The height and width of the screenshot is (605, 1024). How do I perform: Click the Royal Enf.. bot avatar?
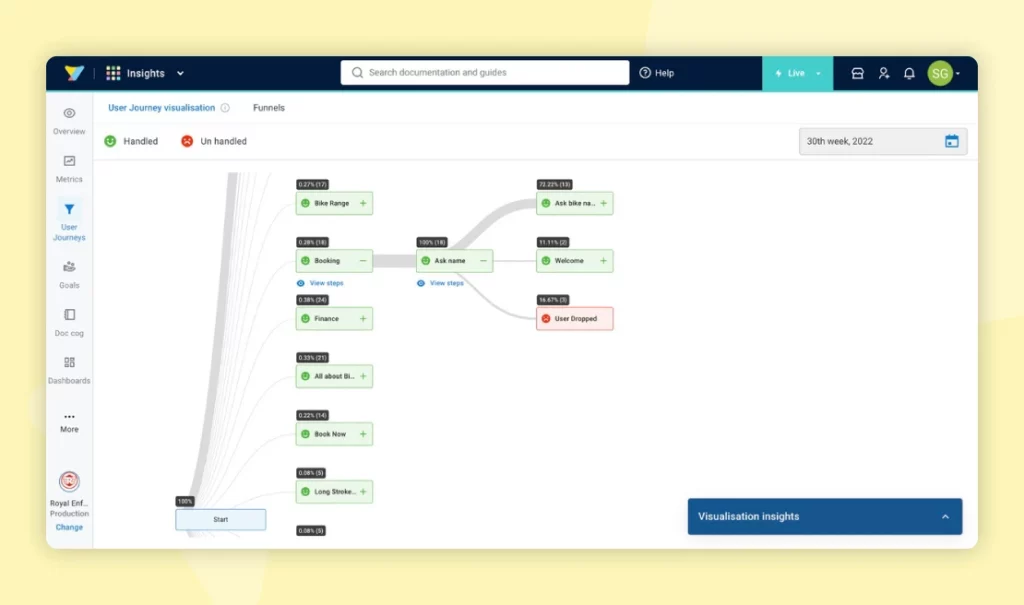[x=69, y=482]
